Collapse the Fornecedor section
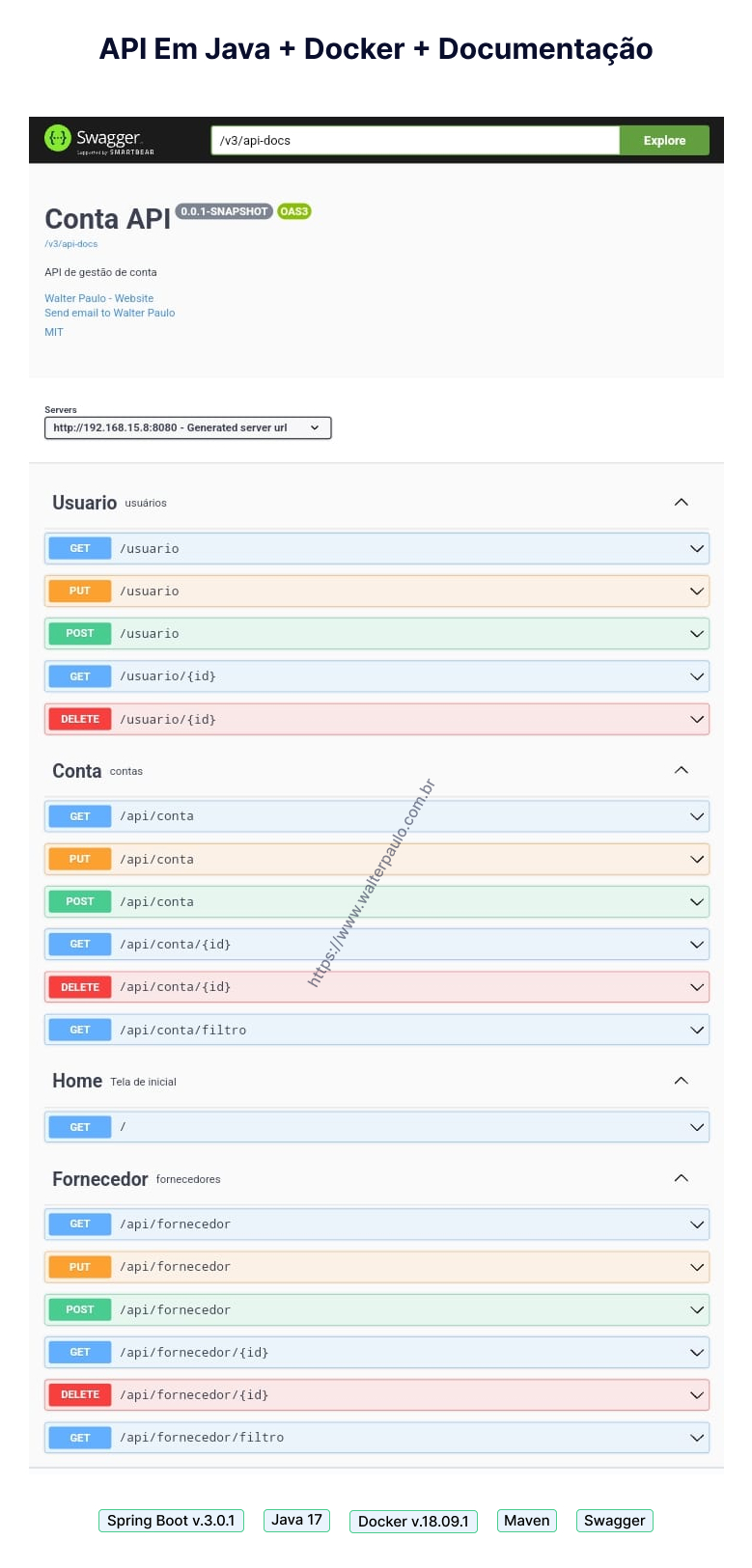Viewport: 752px width, 1568px height. click(682, 1177)
